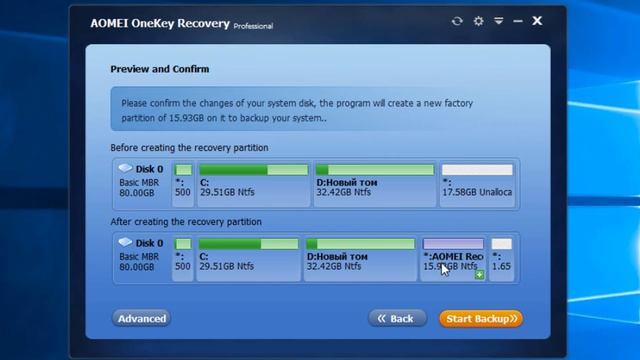
Task: Open the dropdown menu arrow in title bar
Action: coord(498,21)
